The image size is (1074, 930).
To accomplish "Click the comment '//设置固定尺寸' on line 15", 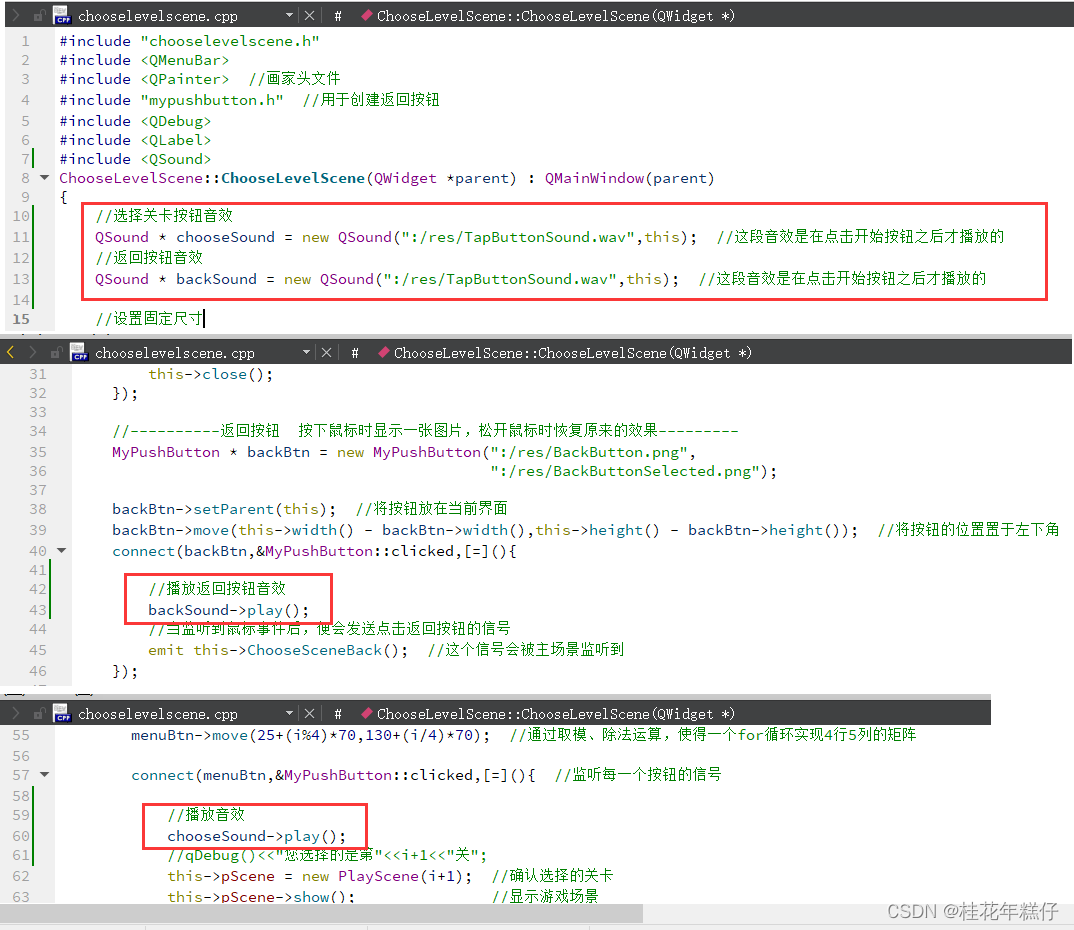I will point(149,318).
